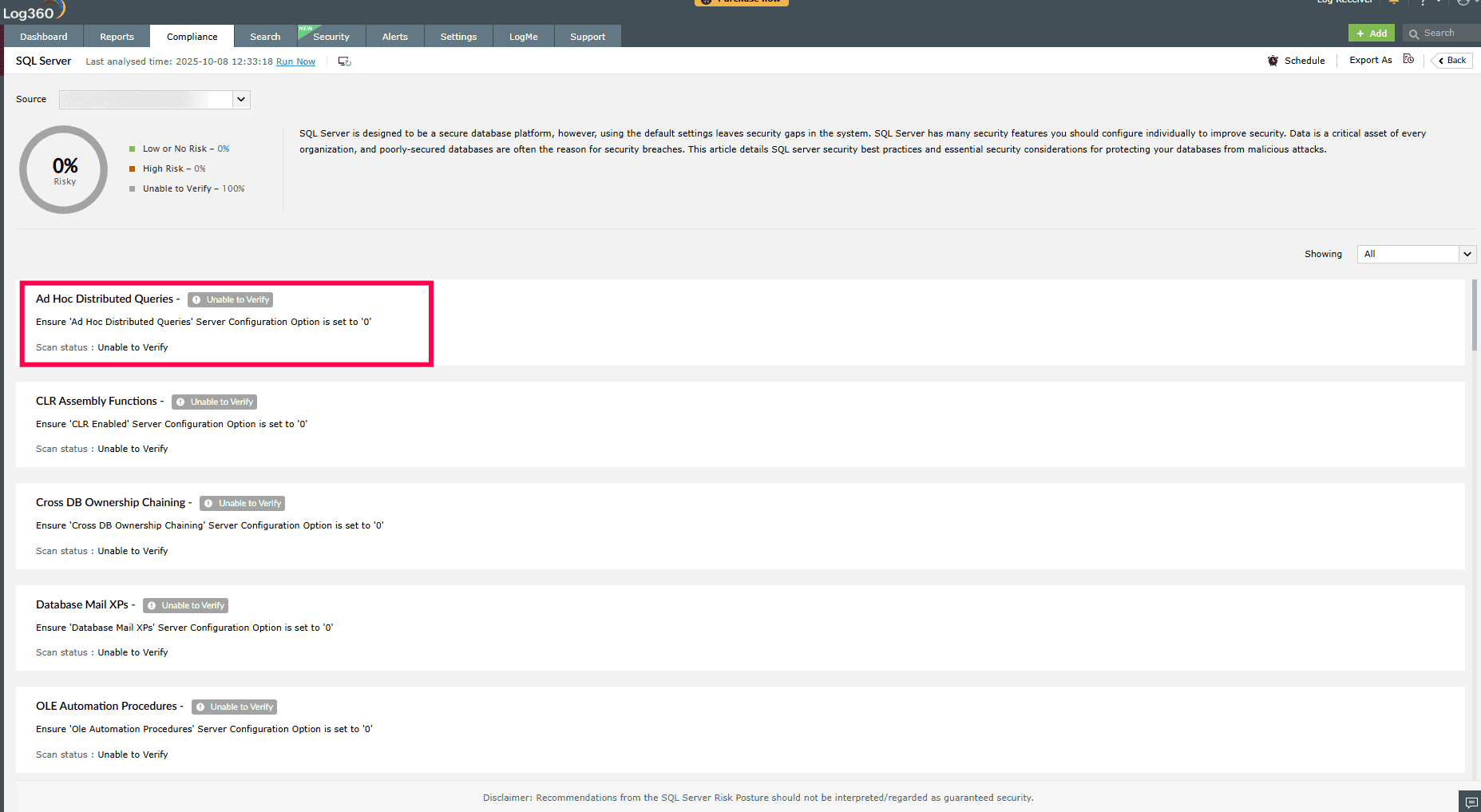Click the Log360 logo
Screen dimensions: 1481x812
pyautogui.click(x=34, y=10)
